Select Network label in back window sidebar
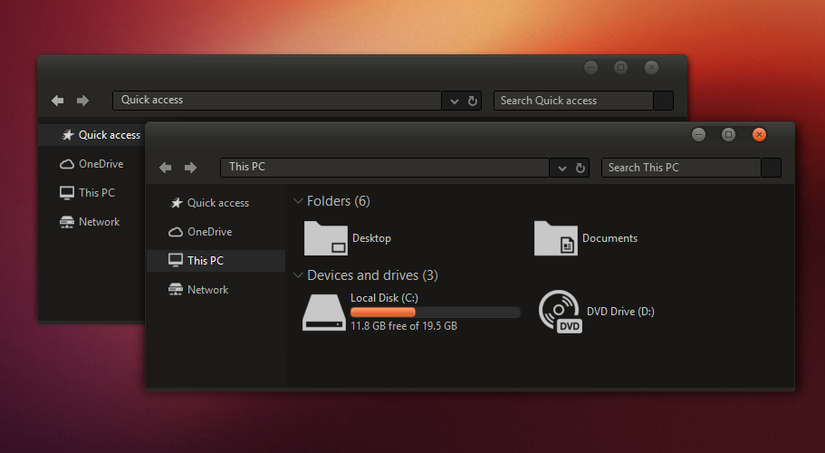The width and height of the screenshot is (825, 453). [99, 222]
